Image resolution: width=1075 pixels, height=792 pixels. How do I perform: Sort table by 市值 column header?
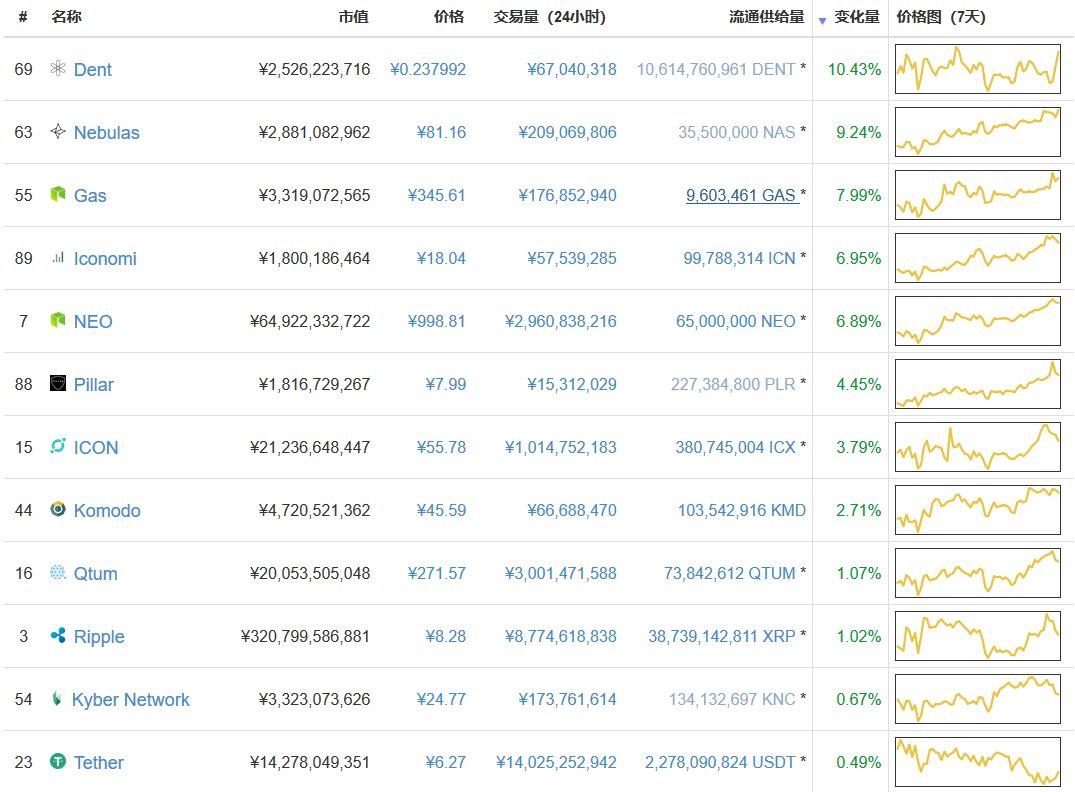coord(354,16)
